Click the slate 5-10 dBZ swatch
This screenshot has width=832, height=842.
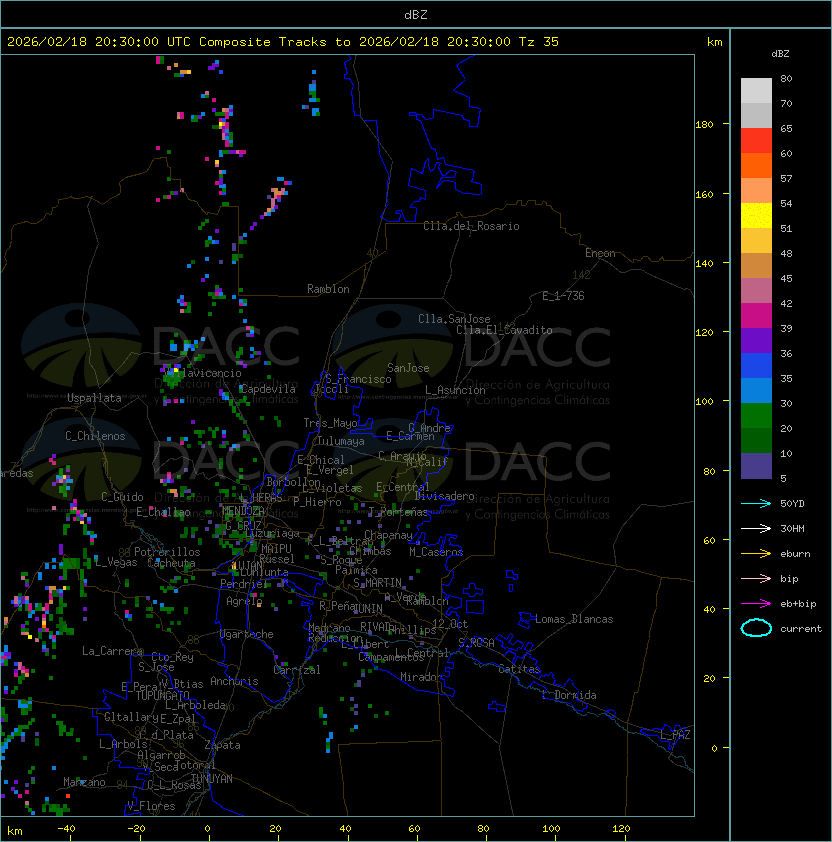(756, 466)
